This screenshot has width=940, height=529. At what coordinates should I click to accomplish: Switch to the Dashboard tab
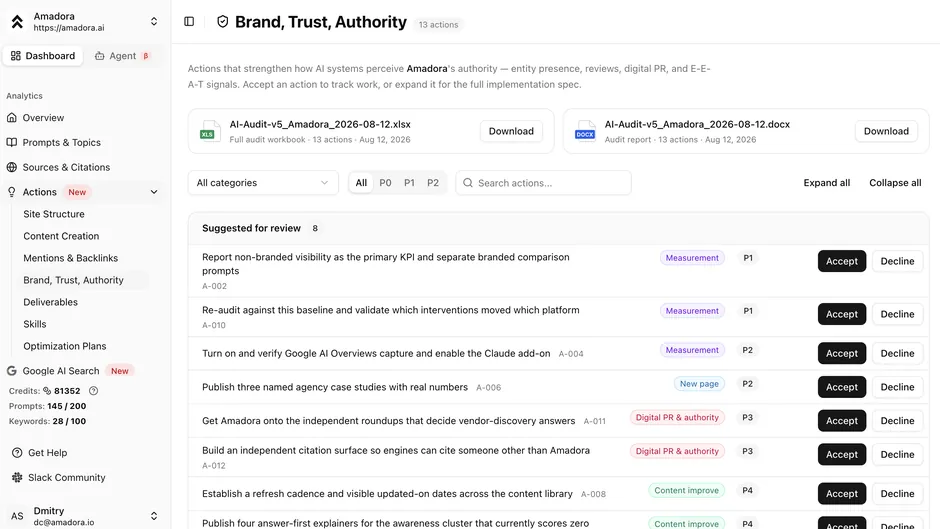43,56
